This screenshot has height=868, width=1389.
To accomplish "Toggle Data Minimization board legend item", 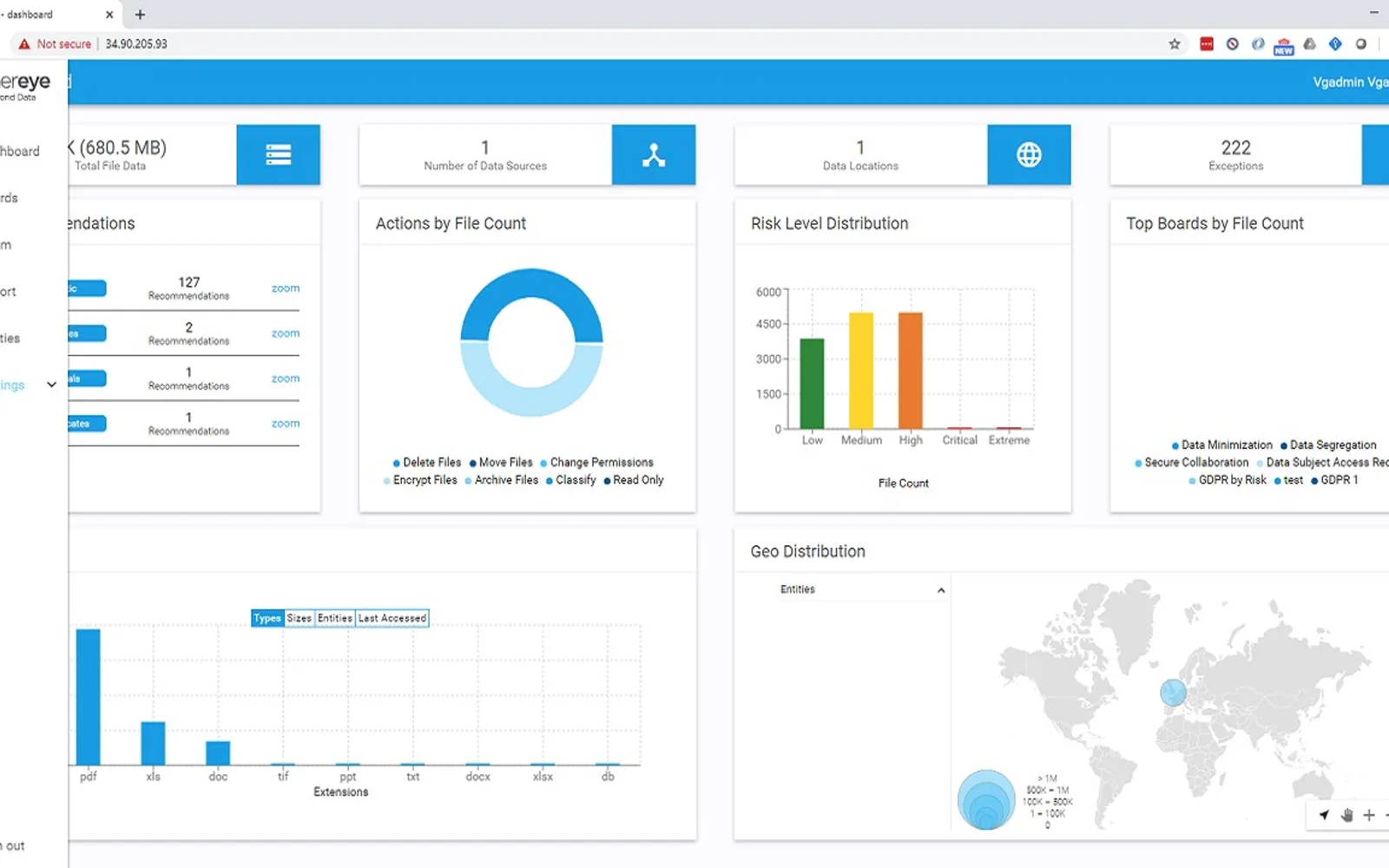I will point(1221,445).
